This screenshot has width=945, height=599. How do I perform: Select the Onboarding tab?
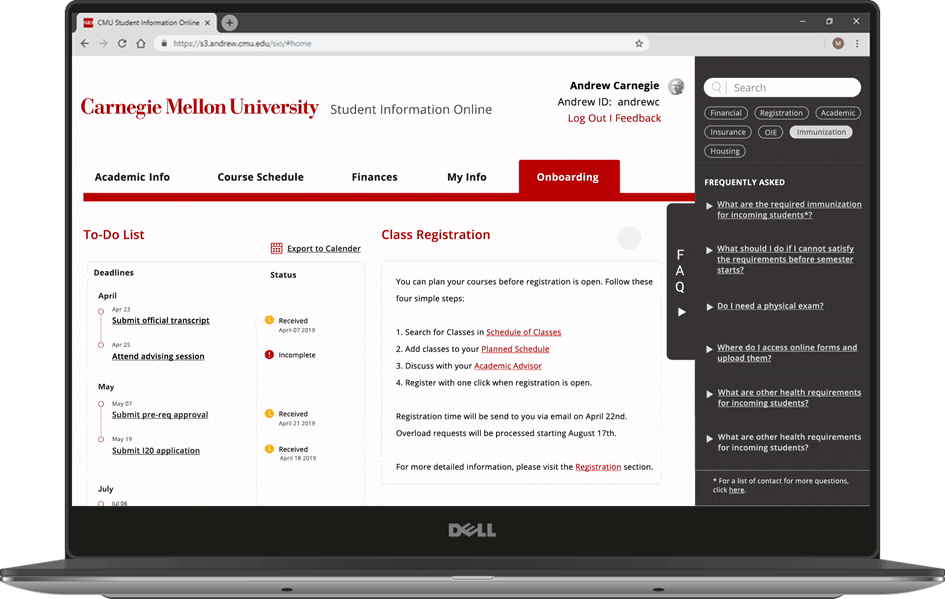point(569,177)
